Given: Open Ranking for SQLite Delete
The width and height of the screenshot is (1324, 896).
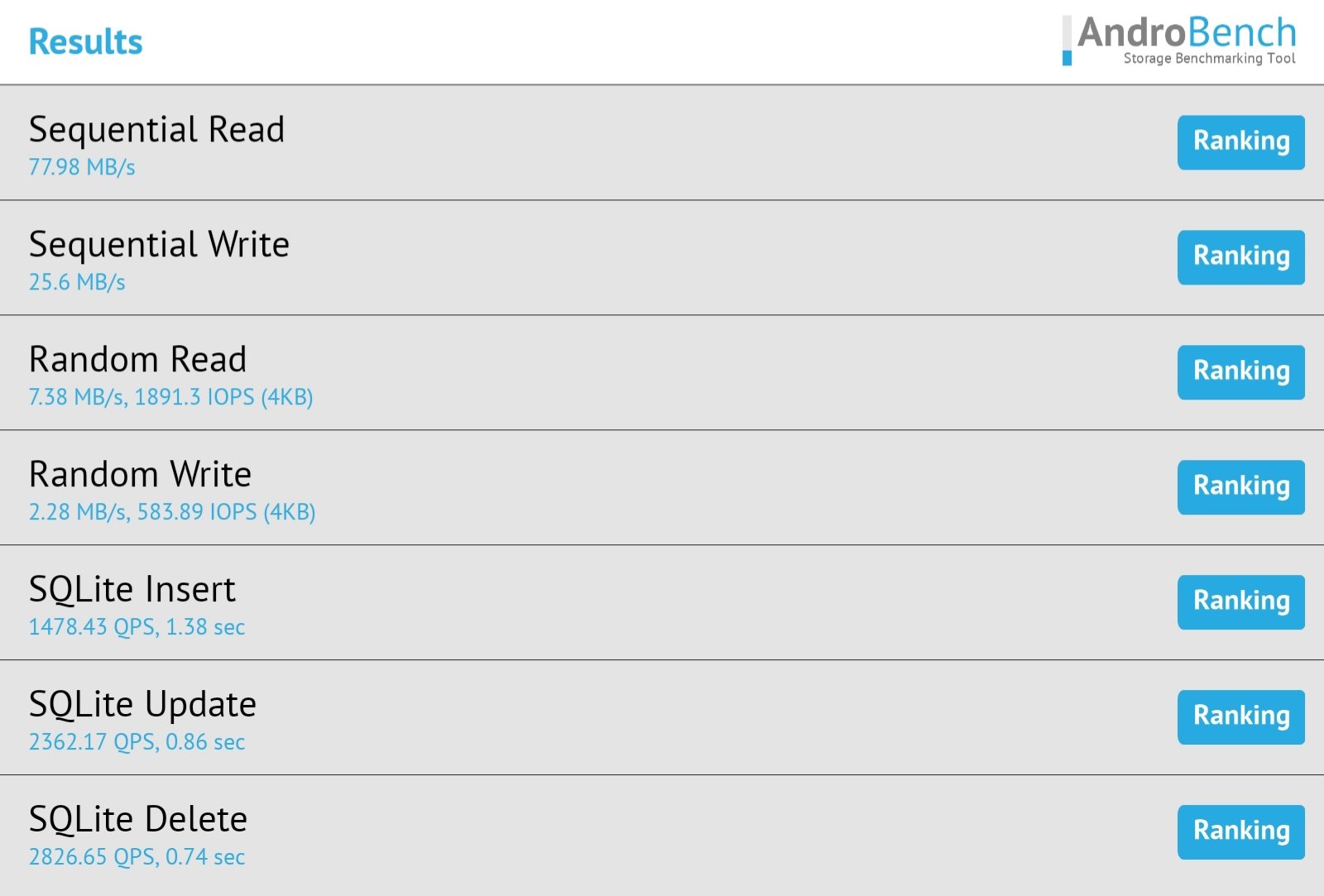Looking at the screenshot, I should pyautogui.click(x=1241, y=832).
